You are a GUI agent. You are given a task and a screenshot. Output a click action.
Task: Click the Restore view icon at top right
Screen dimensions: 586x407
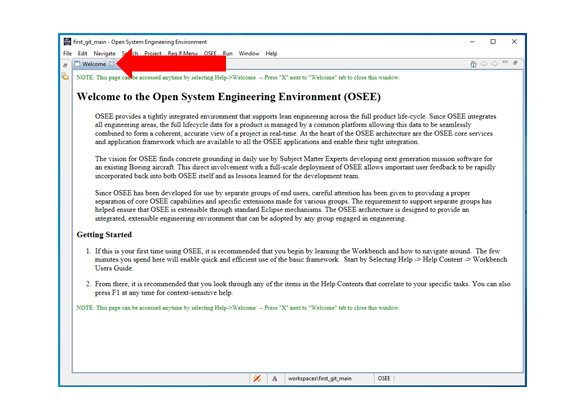point(515,63)
